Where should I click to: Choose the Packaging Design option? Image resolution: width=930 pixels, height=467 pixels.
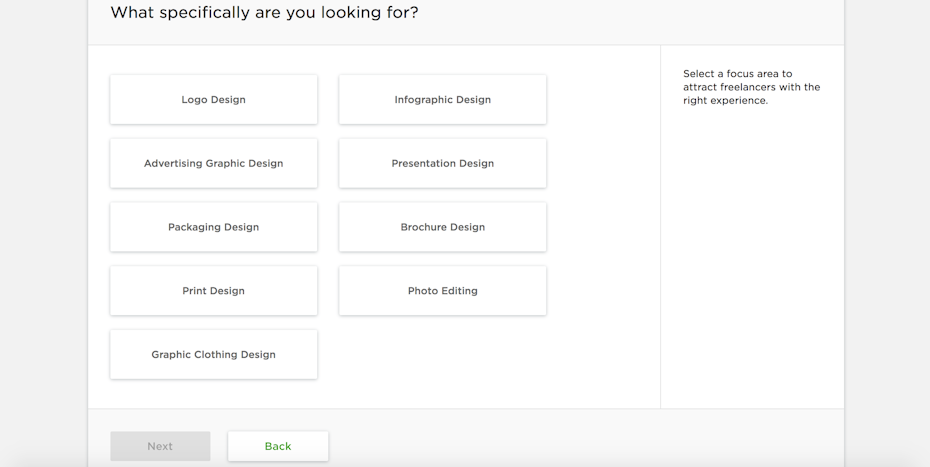pos(213,227)
